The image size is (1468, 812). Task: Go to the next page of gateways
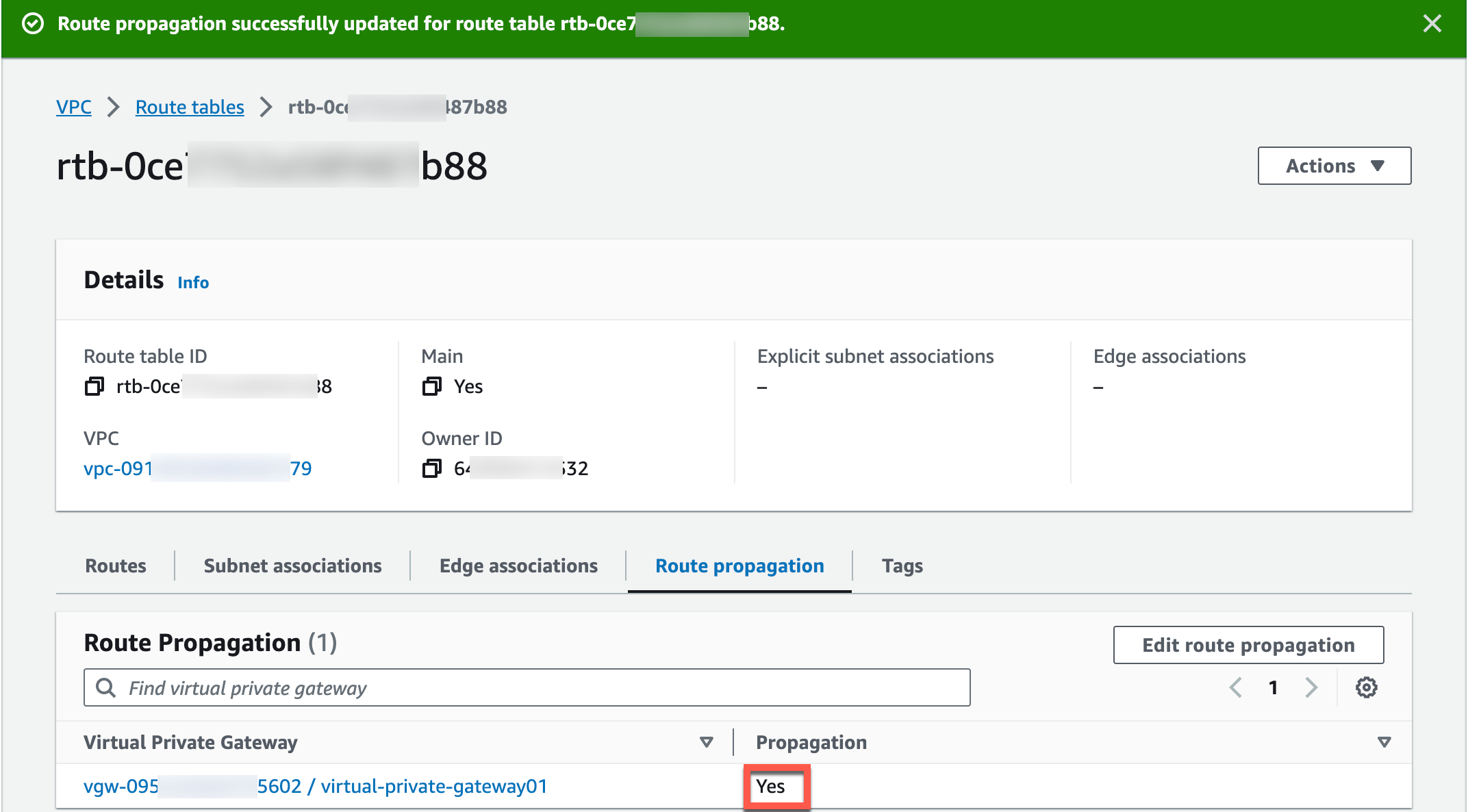[1311, 687]
